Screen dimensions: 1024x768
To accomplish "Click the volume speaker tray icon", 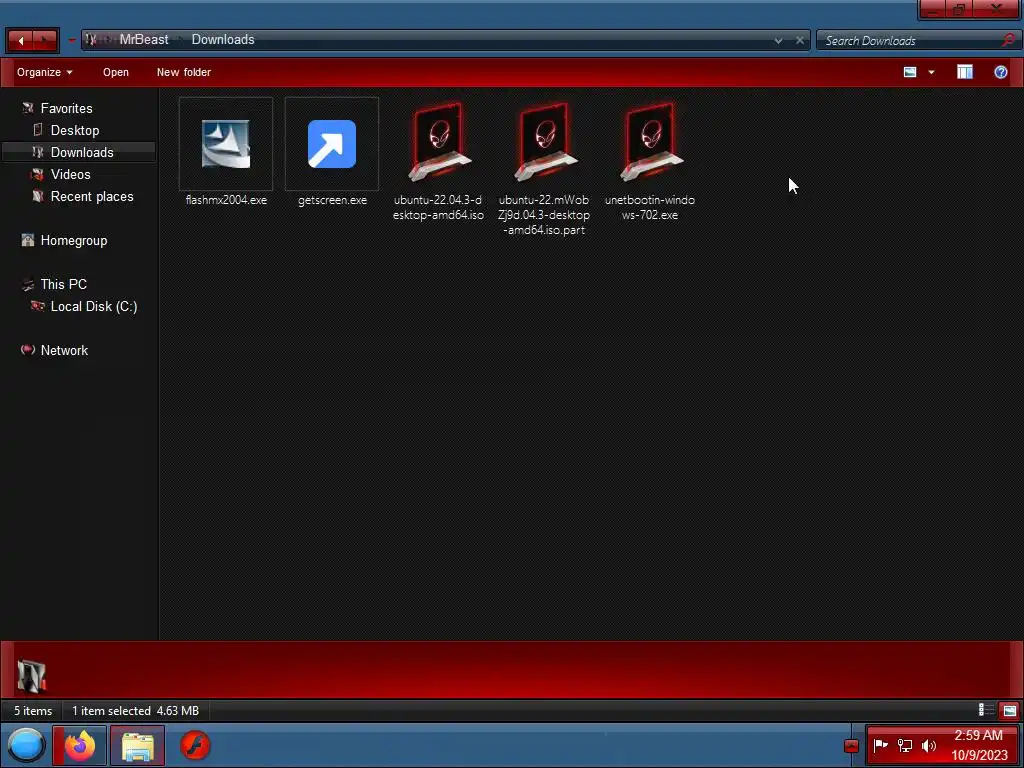I will [929, 745].
